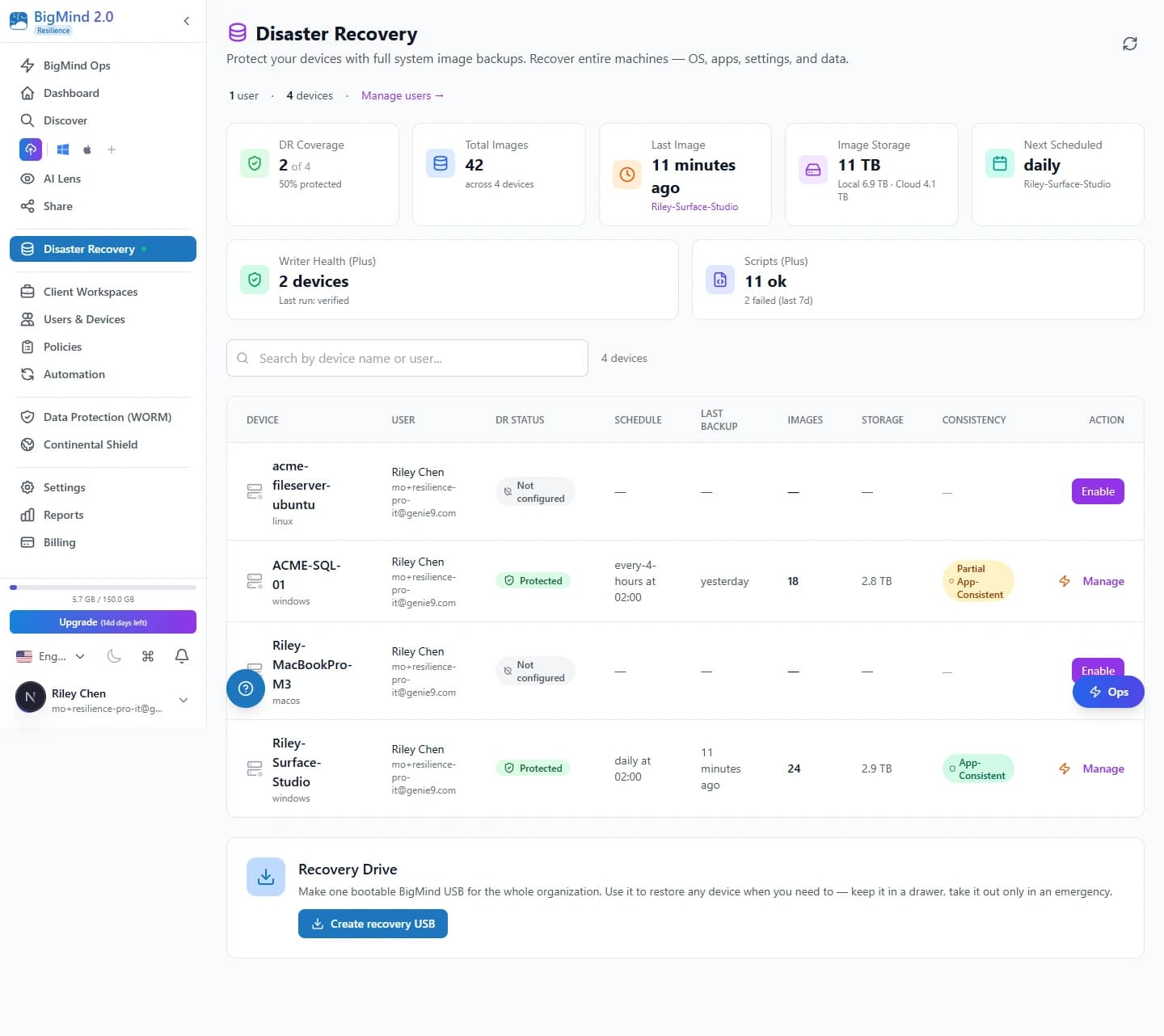
Task: Click the BigMind 2.0 logo
Action: coord(61,21)
